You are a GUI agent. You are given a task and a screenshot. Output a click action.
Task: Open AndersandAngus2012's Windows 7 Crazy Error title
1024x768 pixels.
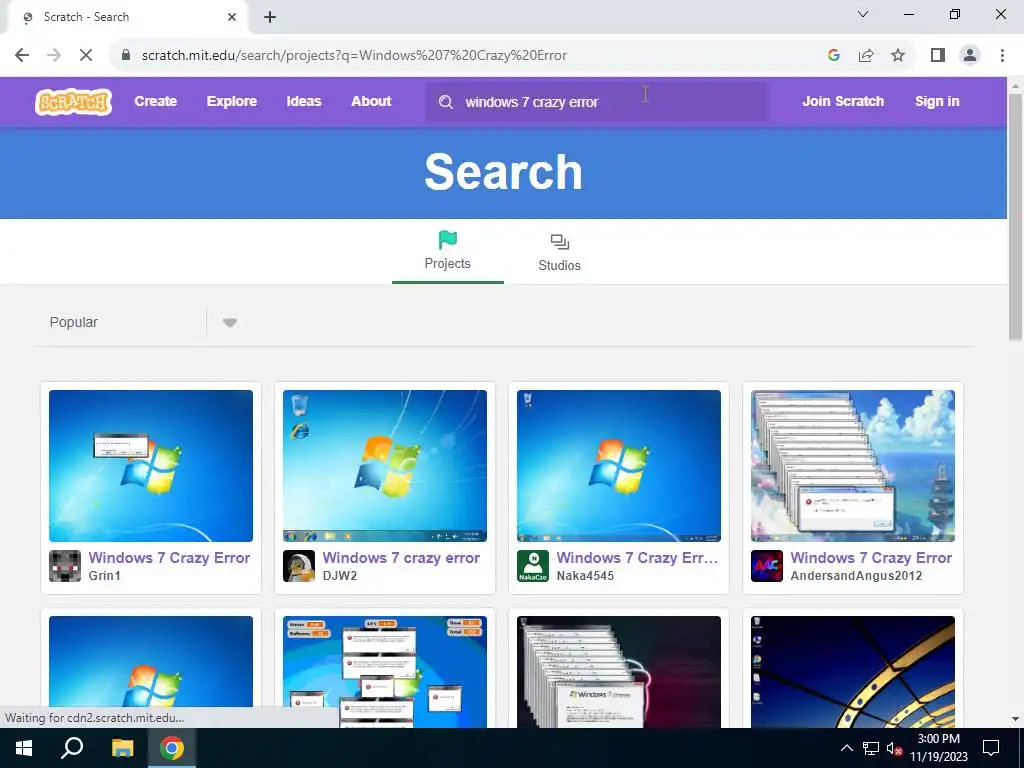click(871, 558)
